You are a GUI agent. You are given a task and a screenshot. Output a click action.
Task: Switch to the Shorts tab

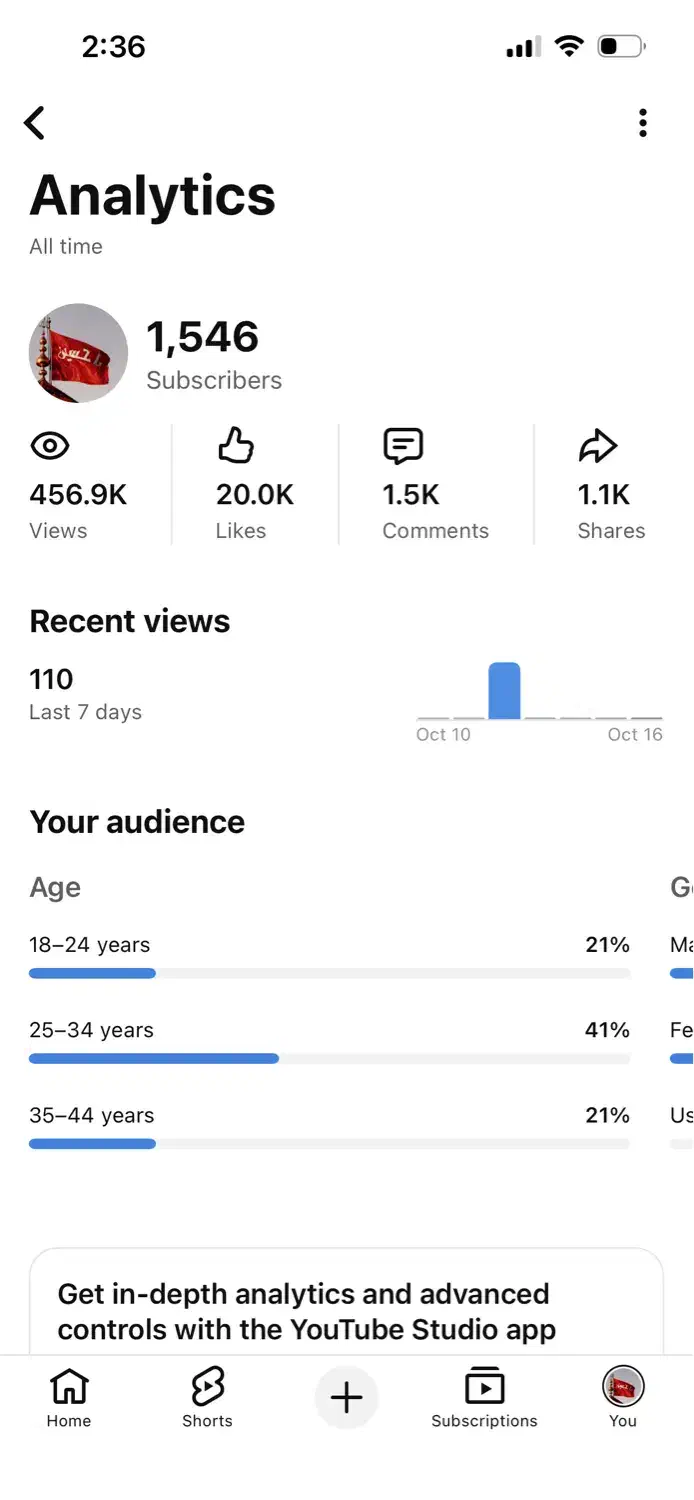pos(207,1397)
